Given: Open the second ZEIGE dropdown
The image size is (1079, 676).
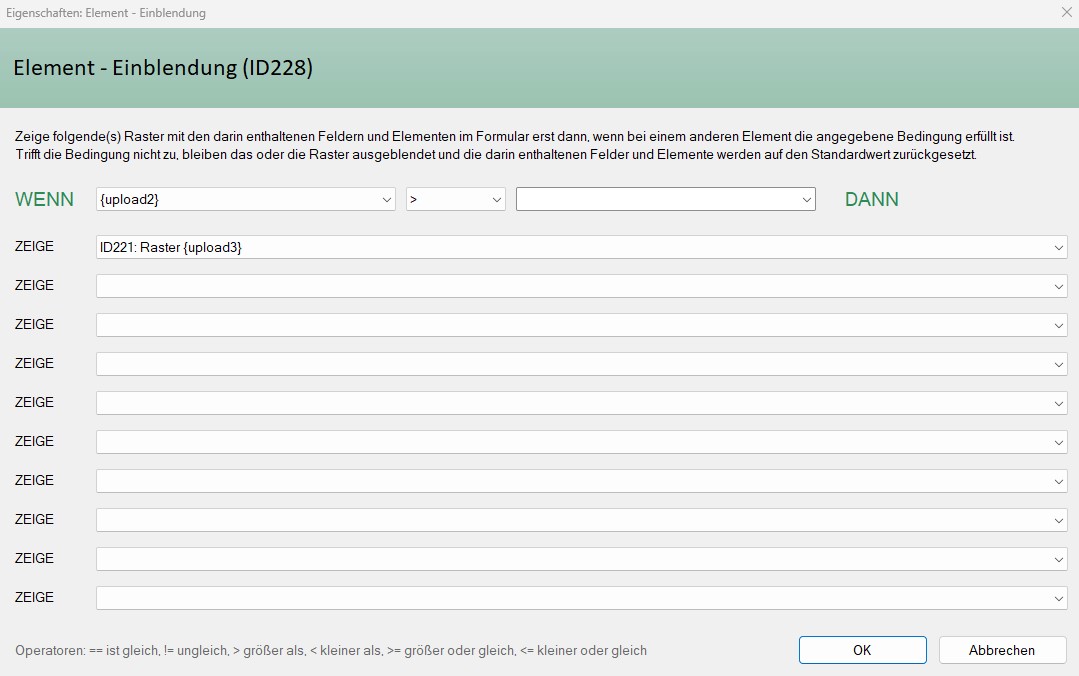Looking at the screenshot, I should click(x=581, y=286).
